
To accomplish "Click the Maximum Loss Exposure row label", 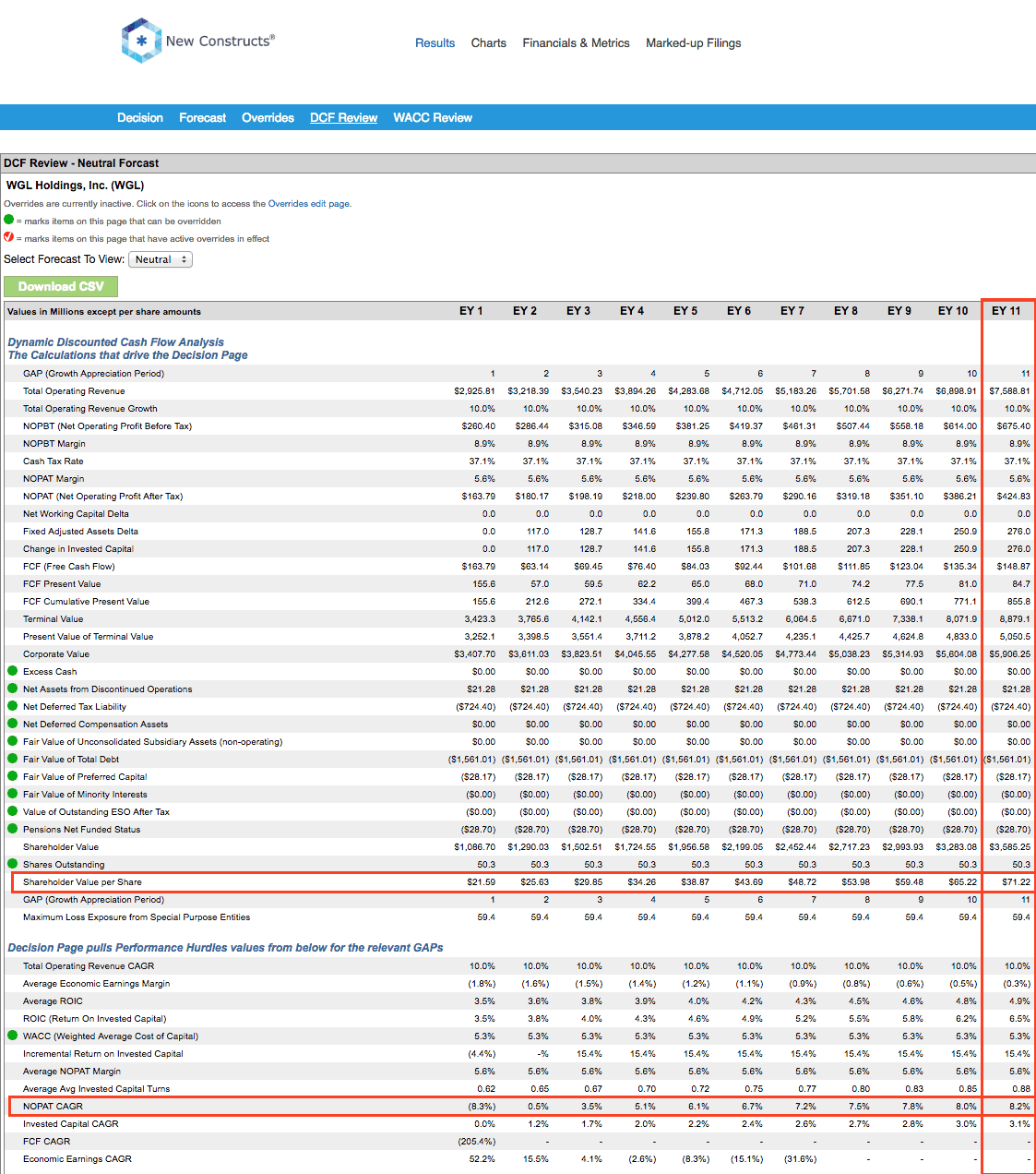I will tap(137, 916).
